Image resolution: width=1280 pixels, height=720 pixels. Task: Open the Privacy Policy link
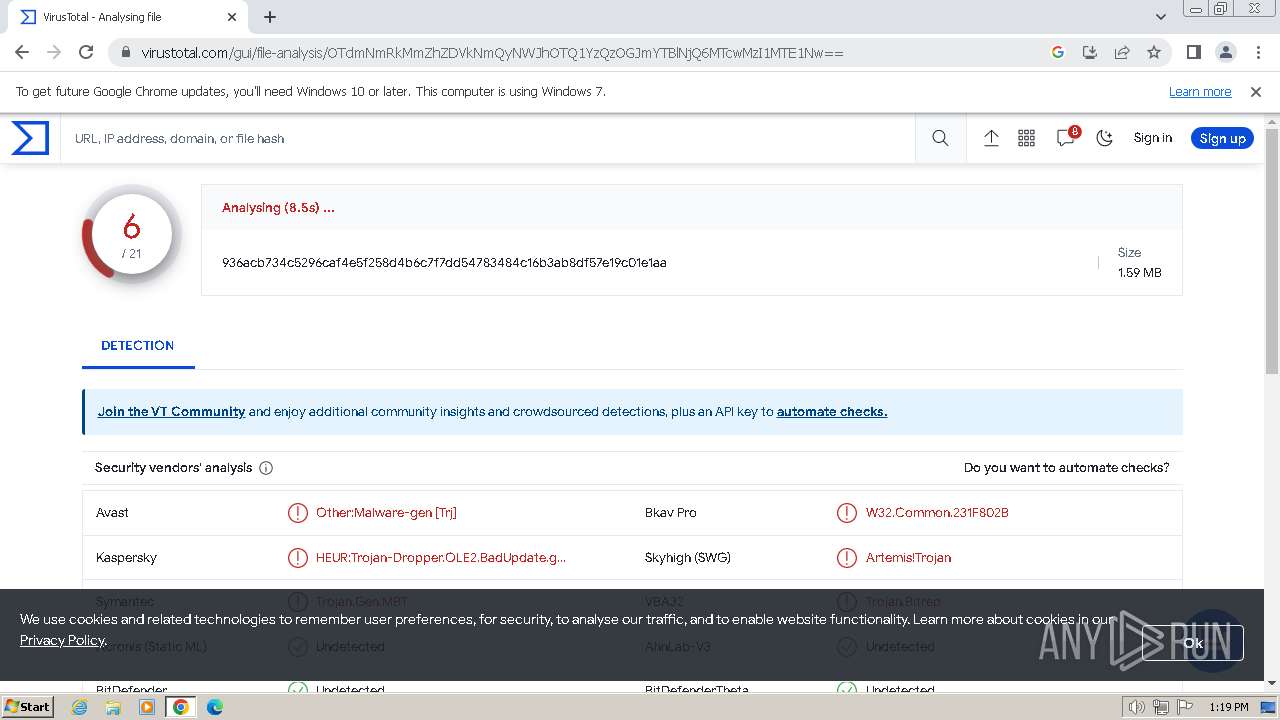click(62, 640)
